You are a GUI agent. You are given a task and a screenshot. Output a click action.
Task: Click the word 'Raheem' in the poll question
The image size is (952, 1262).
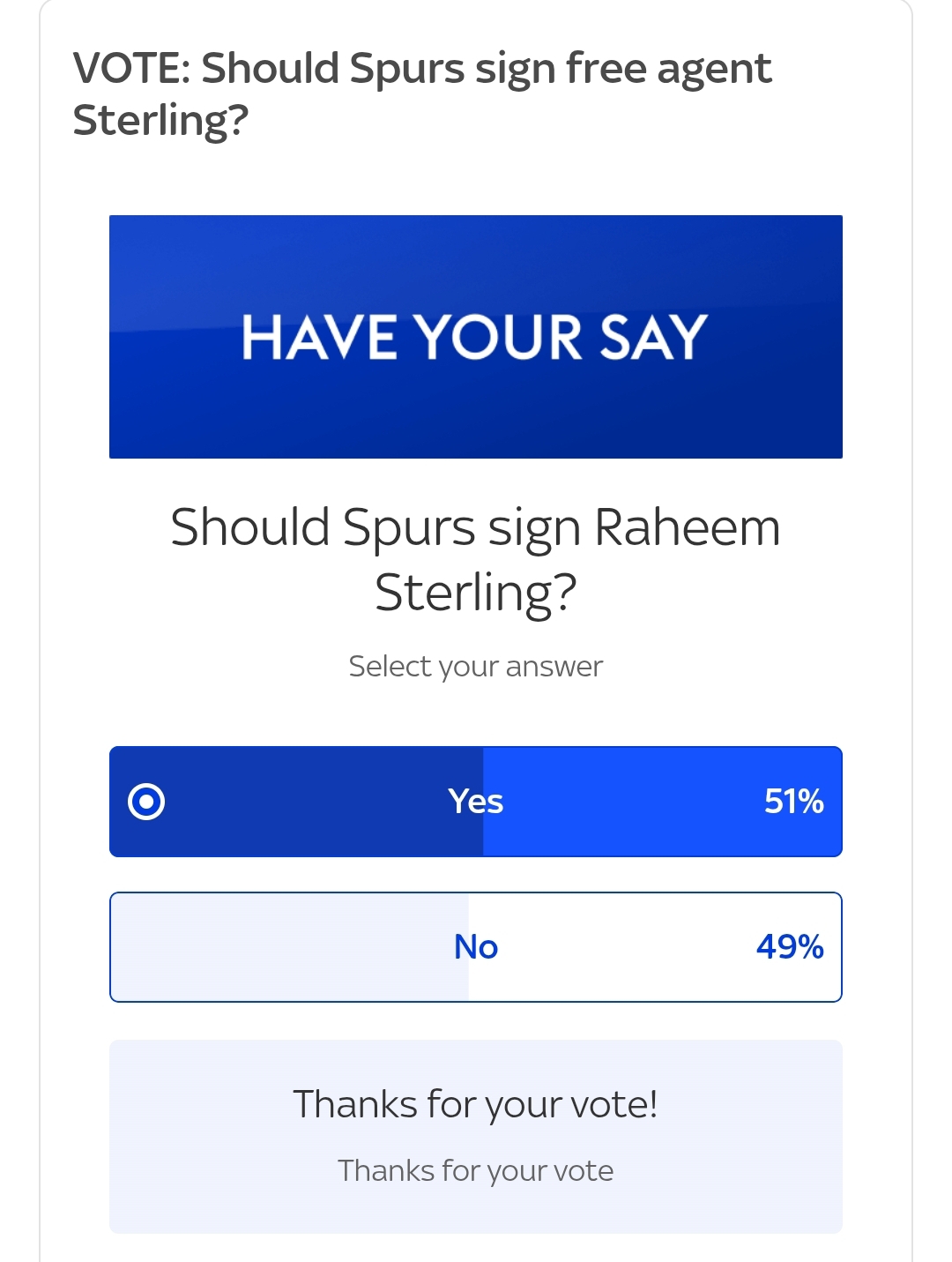coord(687,527)
